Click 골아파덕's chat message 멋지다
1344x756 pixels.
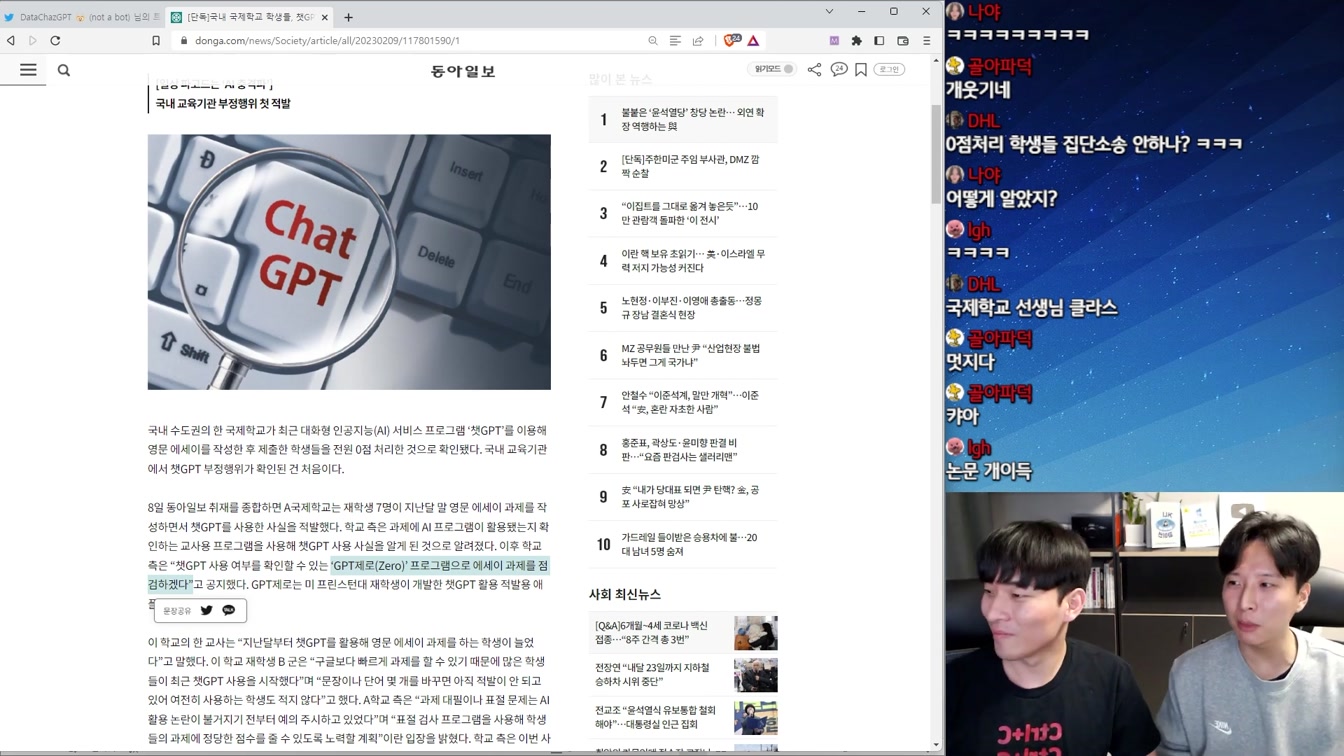coord(970,362)
